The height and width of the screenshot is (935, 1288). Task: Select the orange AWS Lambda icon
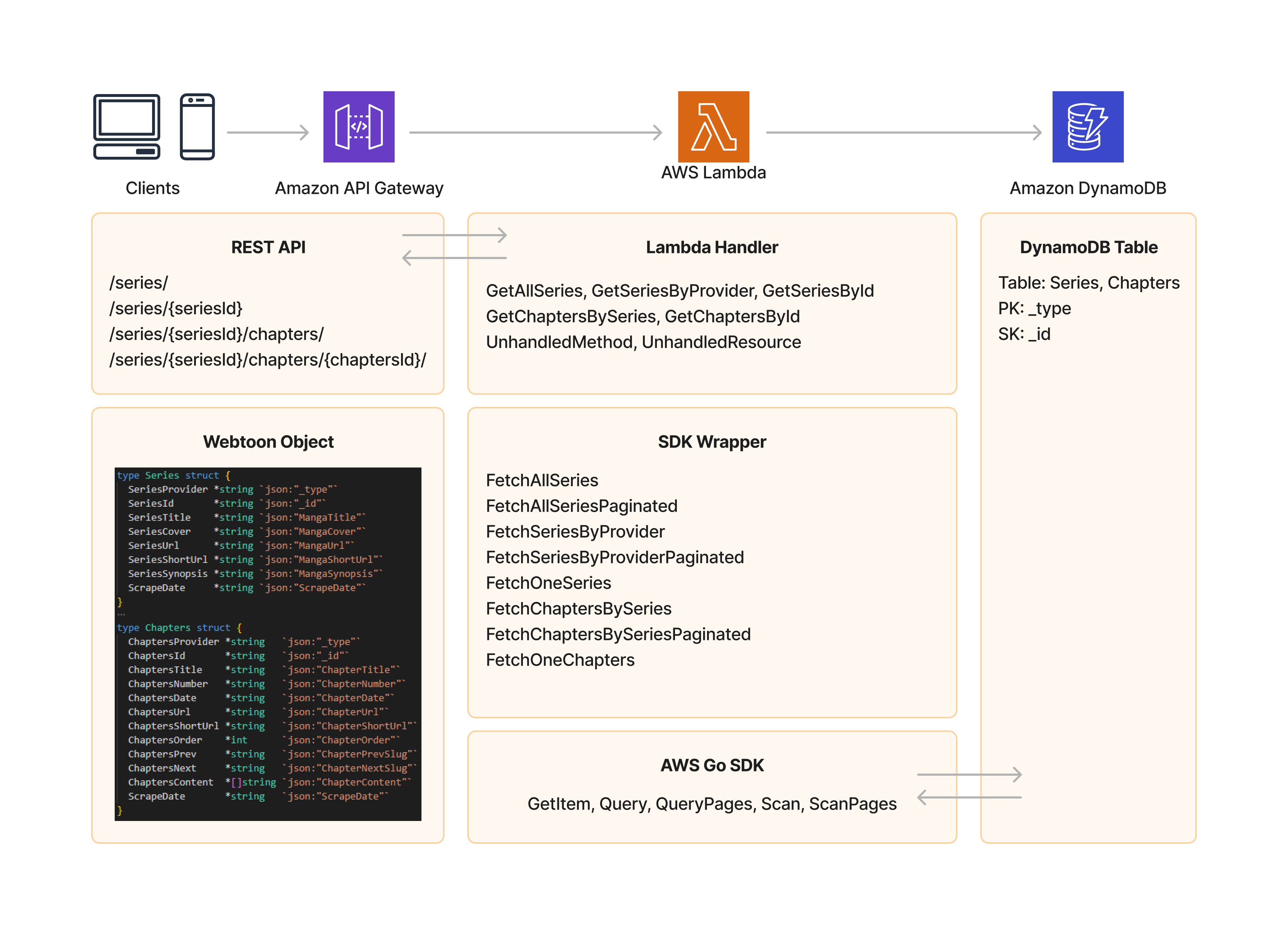point(713,126)
